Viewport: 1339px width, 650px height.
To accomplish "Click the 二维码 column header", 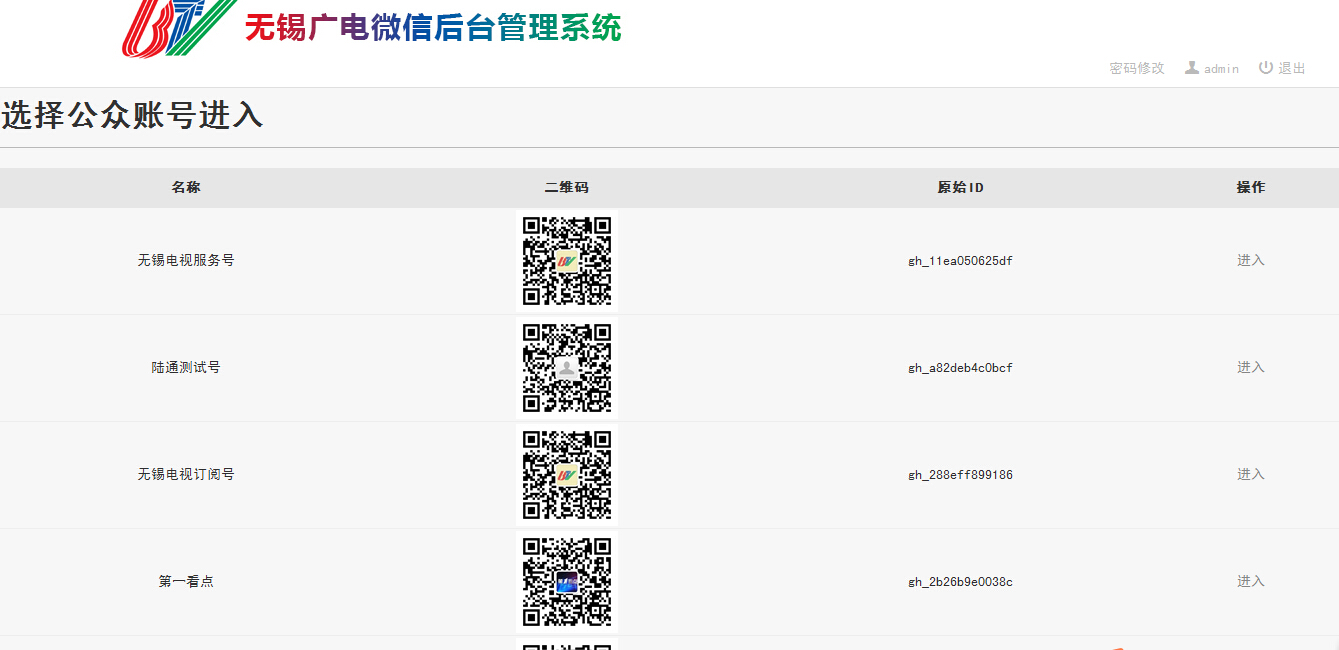I will (x=567, y=187).
